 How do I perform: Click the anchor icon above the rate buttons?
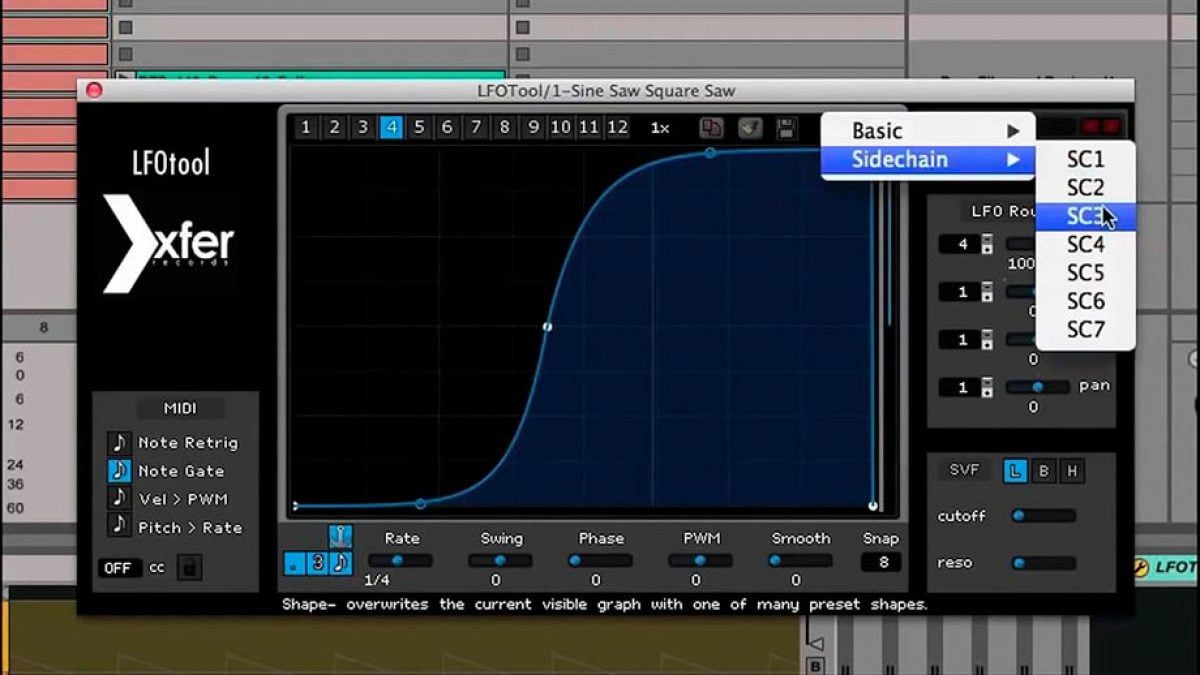click(340, 537)
